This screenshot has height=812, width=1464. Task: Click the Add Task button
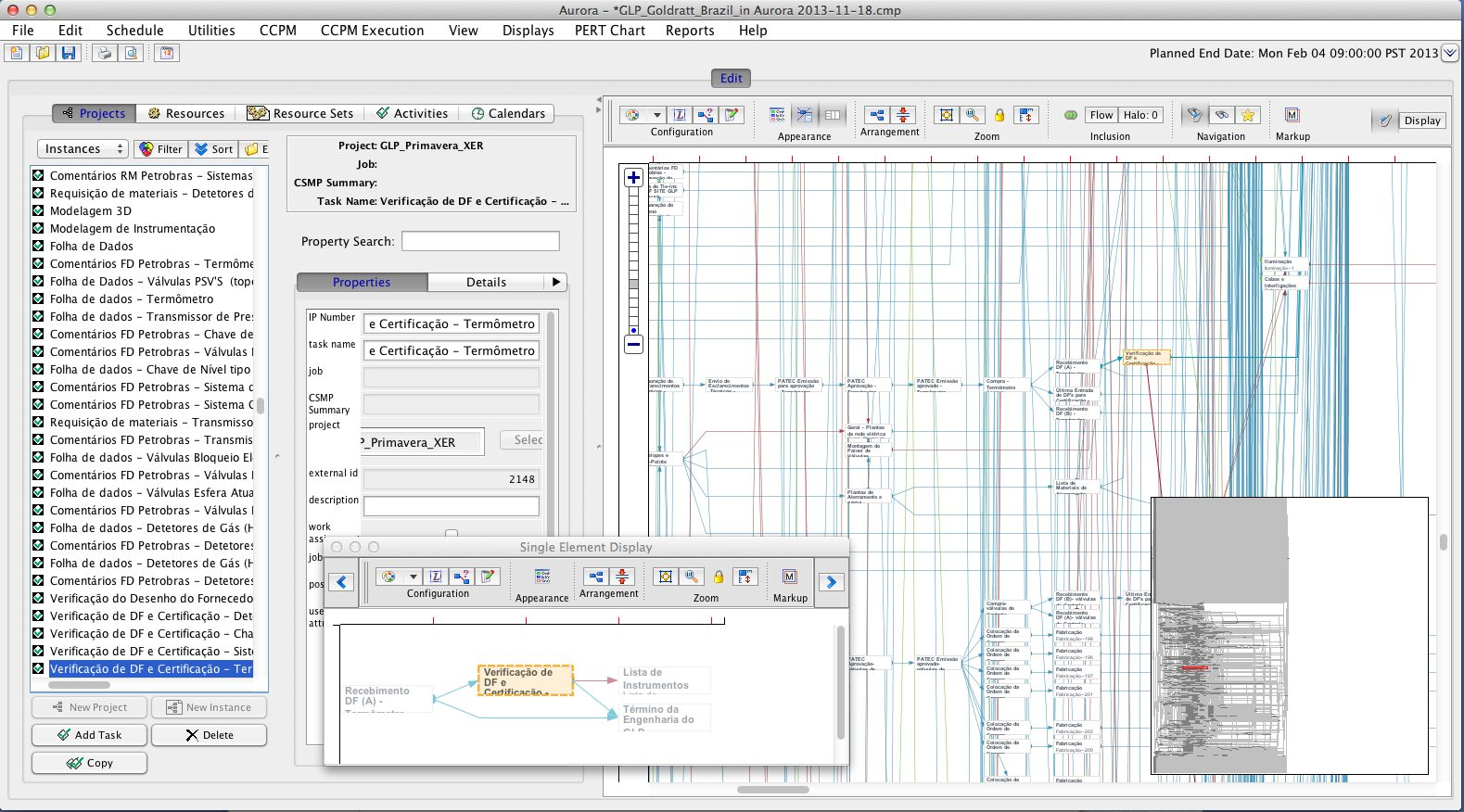[x=89, y=735]
